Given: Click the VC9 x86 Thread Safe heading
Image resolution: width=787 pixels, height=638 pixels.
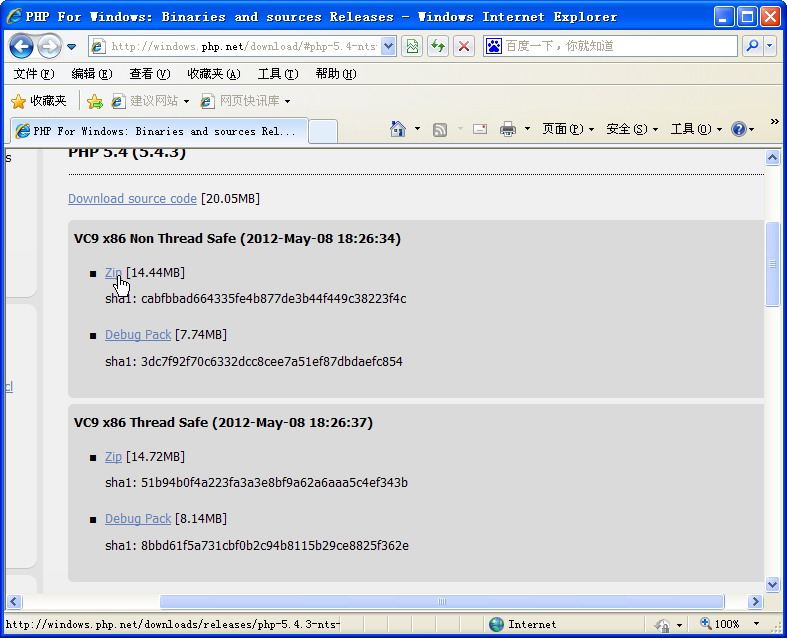Looking at the screenshot, I should pyautogui.click(x=223, y=423).
